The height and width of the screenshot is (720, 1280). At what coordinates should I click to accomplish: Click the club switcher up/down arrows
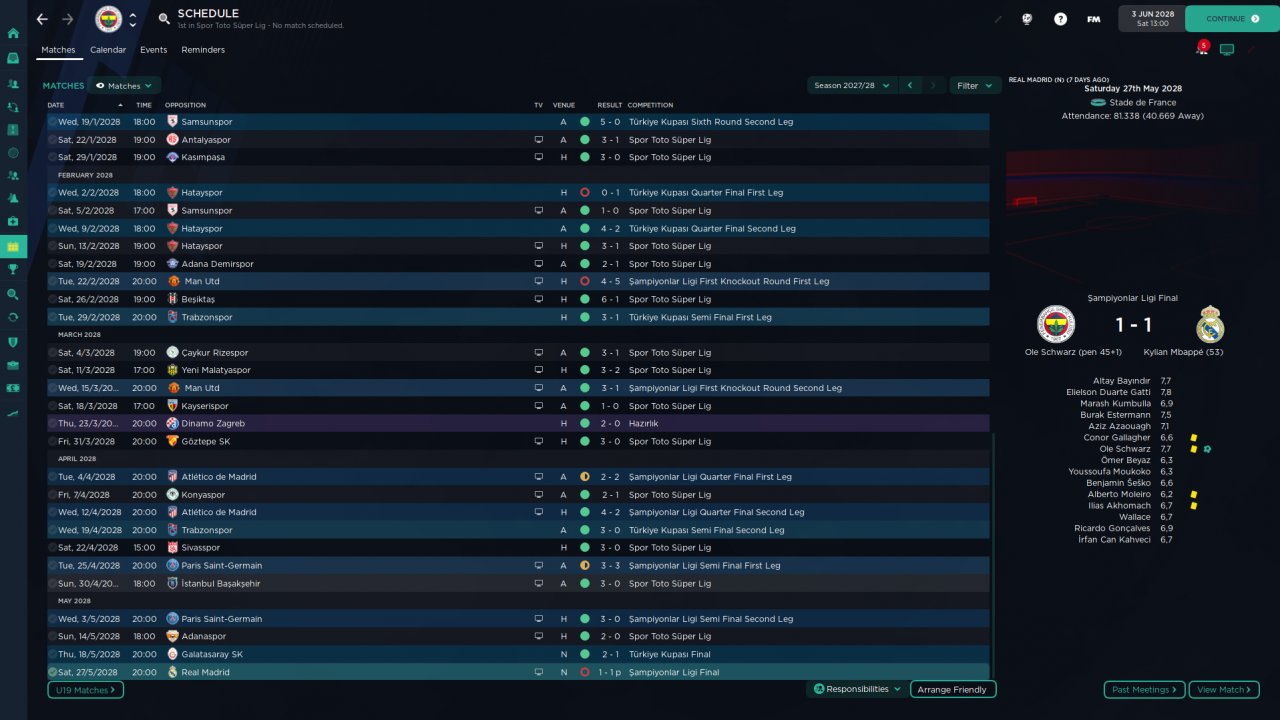[x=132, y=19]
